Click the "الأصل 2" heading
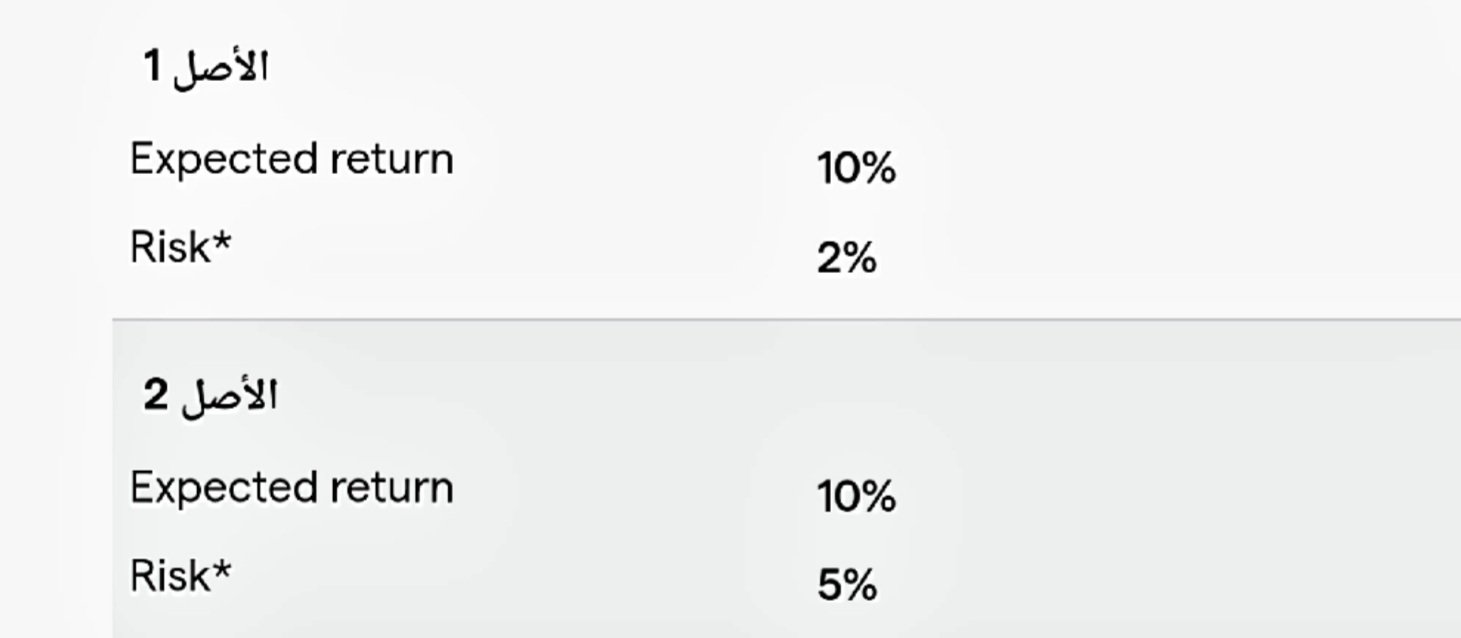The height and width of the screenshot is (638, 1461). pyautogui.click(x=210, y=396)
